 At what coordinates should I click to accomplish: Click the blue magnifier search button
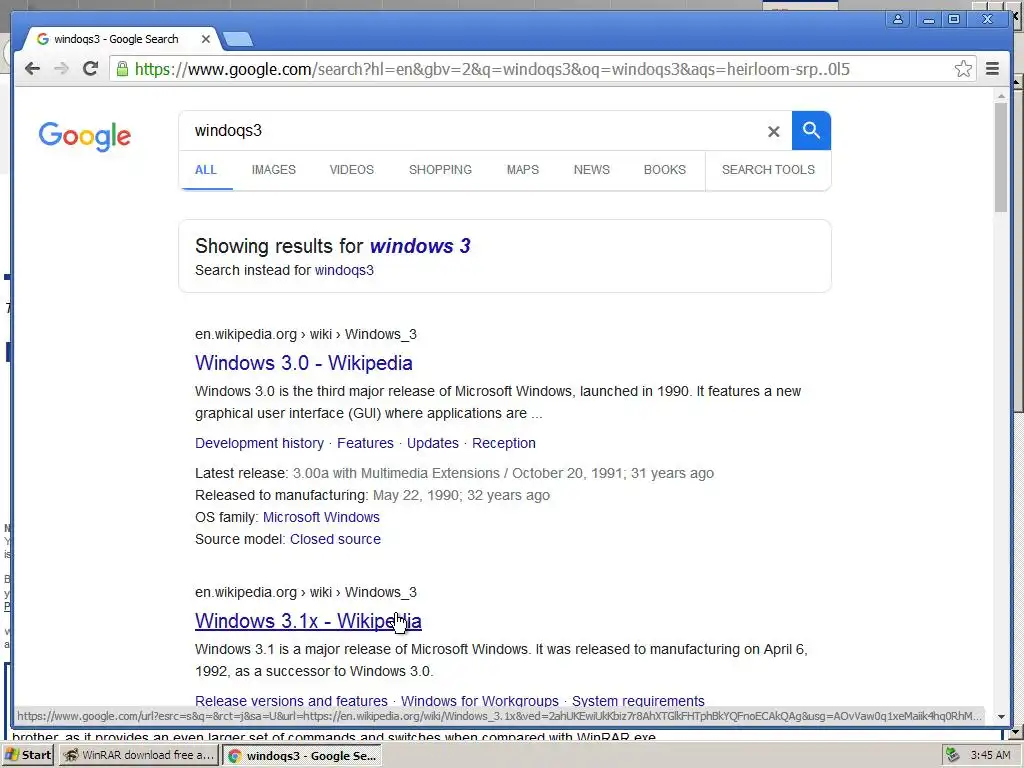[x=811, y=131]
